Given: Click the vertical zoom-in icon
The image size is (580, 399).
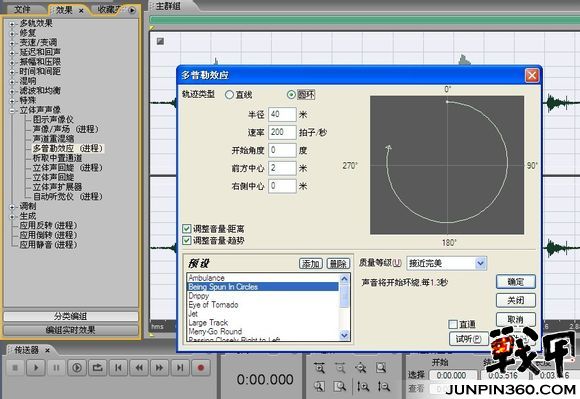Looking at the screenshot, I should [363, 386].
